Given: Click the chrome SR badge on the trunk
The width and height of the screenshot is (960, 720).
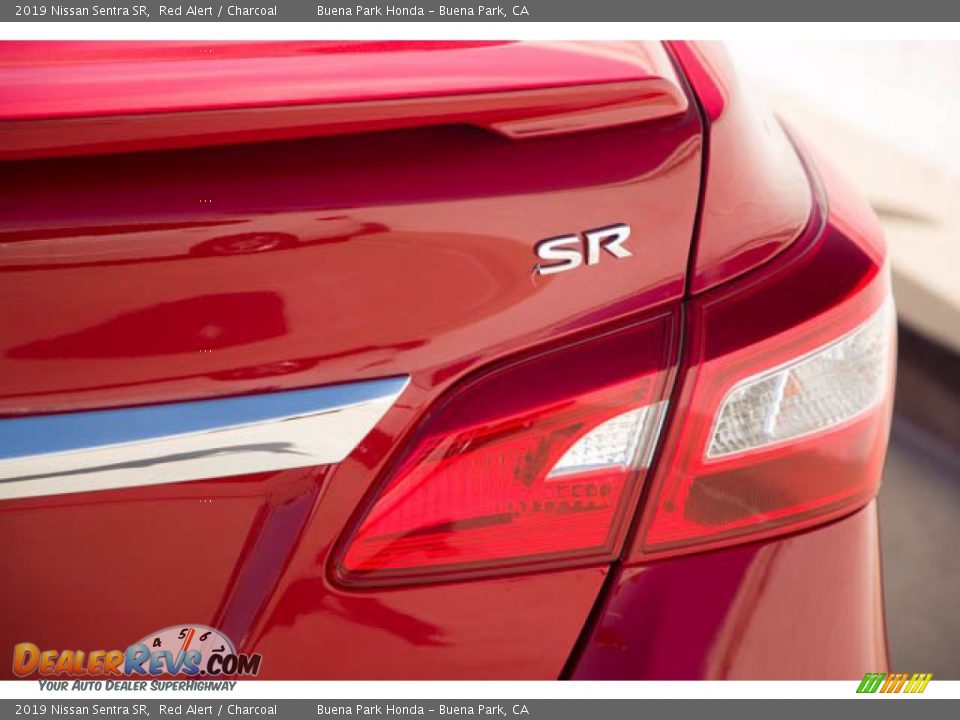Looking at the screenshot, I should coord(582,248).
